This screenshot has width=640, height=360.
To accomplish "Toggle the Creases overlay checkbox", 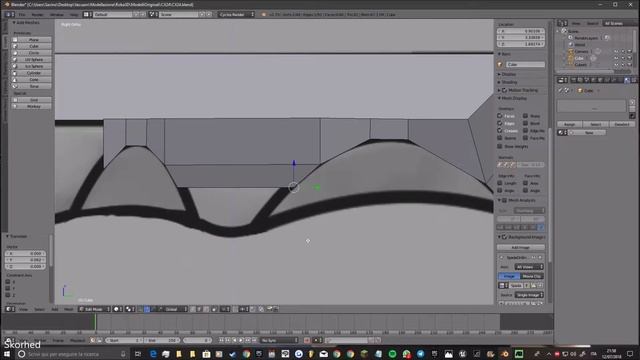I will coord(500,131).
